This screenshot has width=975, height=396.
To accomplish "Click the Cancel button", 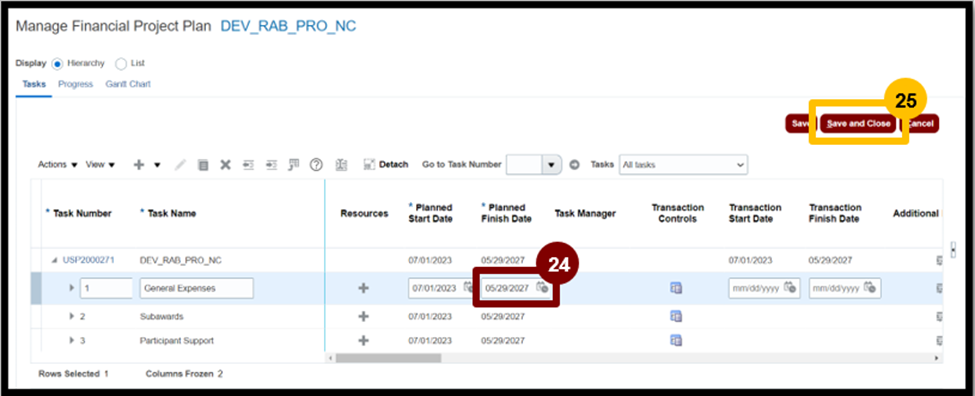I will click(921, 124).
